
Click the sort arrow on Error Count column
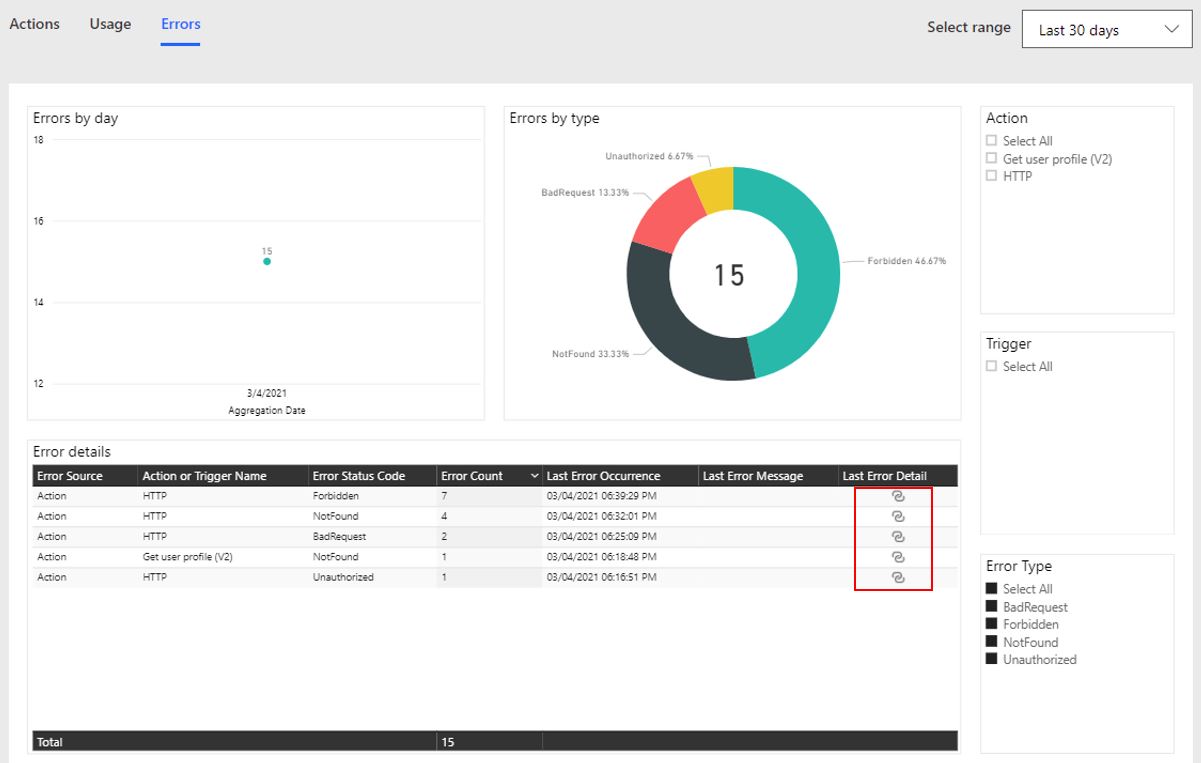[x=535, y=476]
